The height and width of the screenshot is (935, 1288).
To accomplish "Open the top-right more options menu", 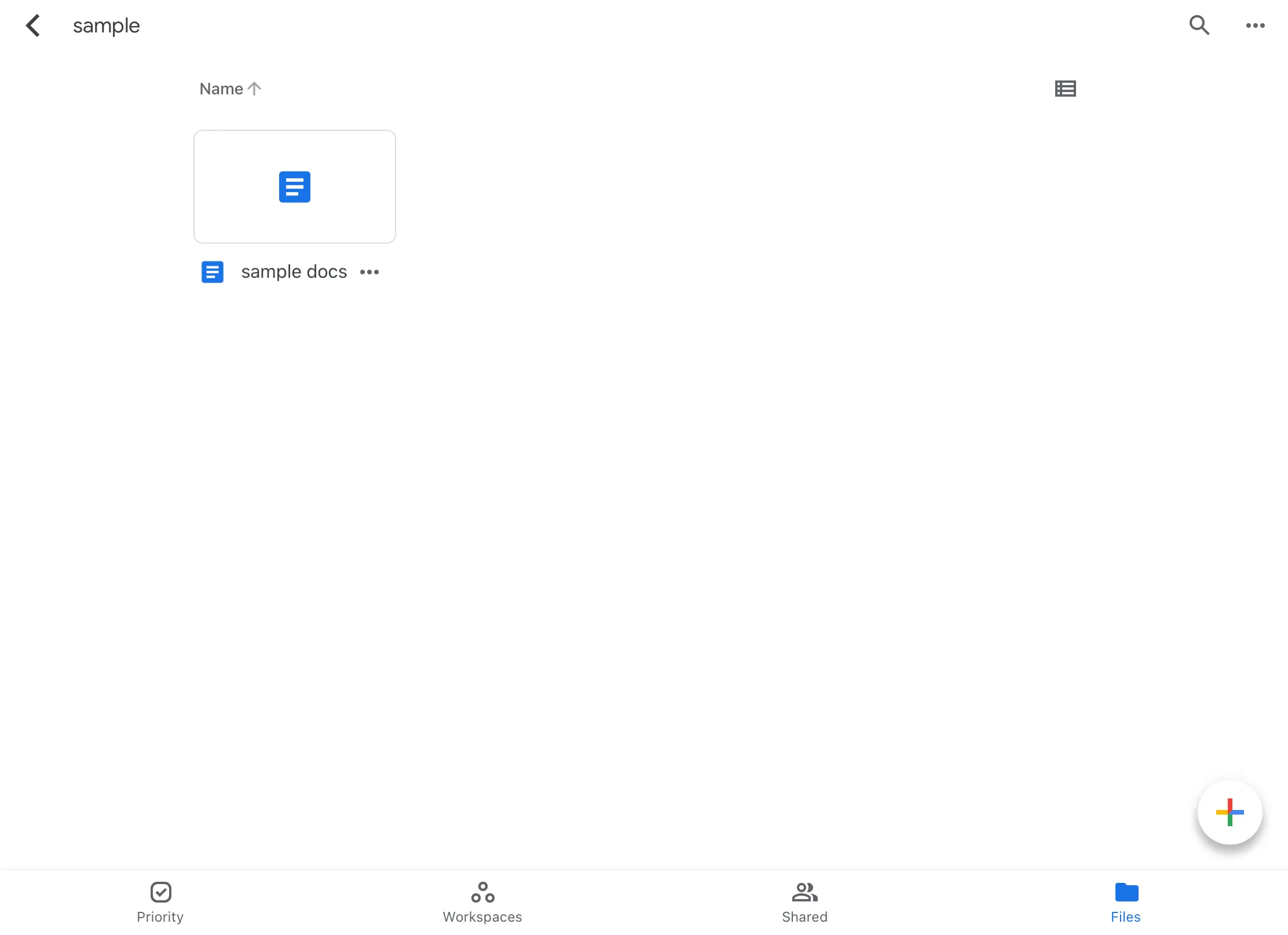I will click(x=1255, y=25).
